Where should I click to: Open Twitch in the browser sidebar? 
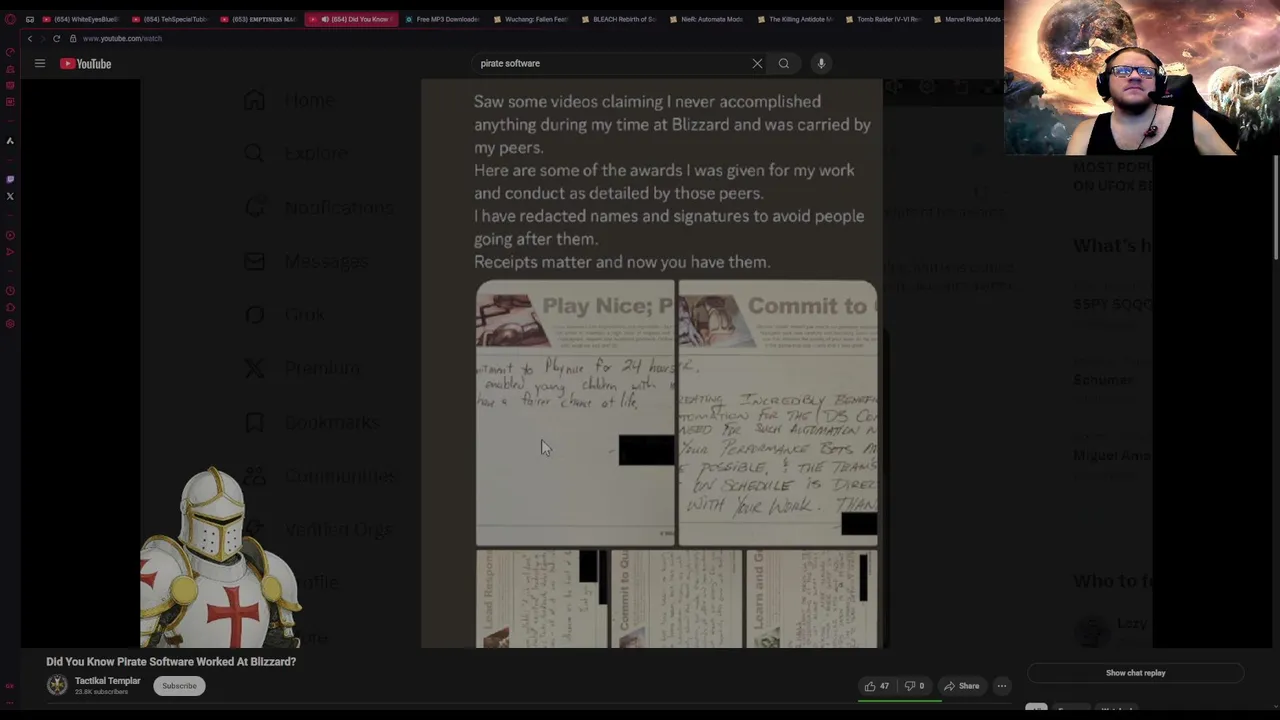coord(10,180)
